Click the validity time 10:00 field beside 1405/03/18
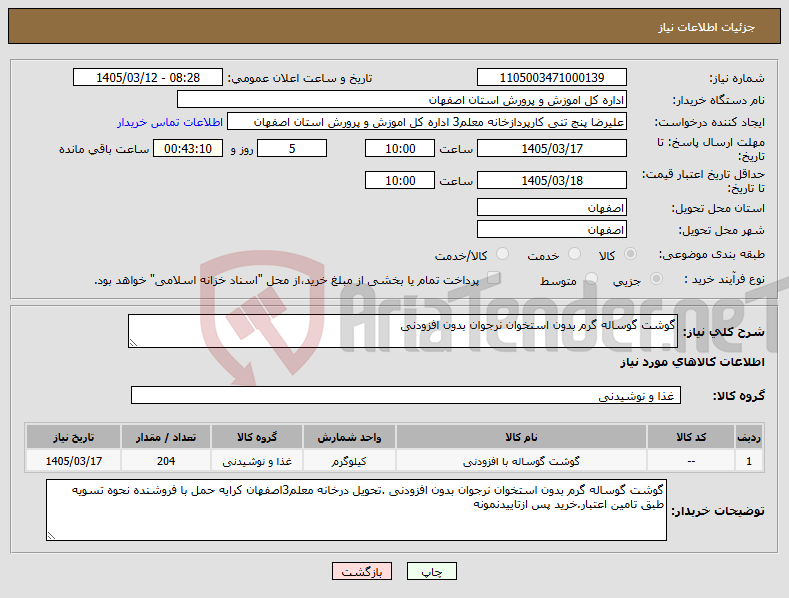The width and height of the screenshot is (789, 598). coord(400,180)
